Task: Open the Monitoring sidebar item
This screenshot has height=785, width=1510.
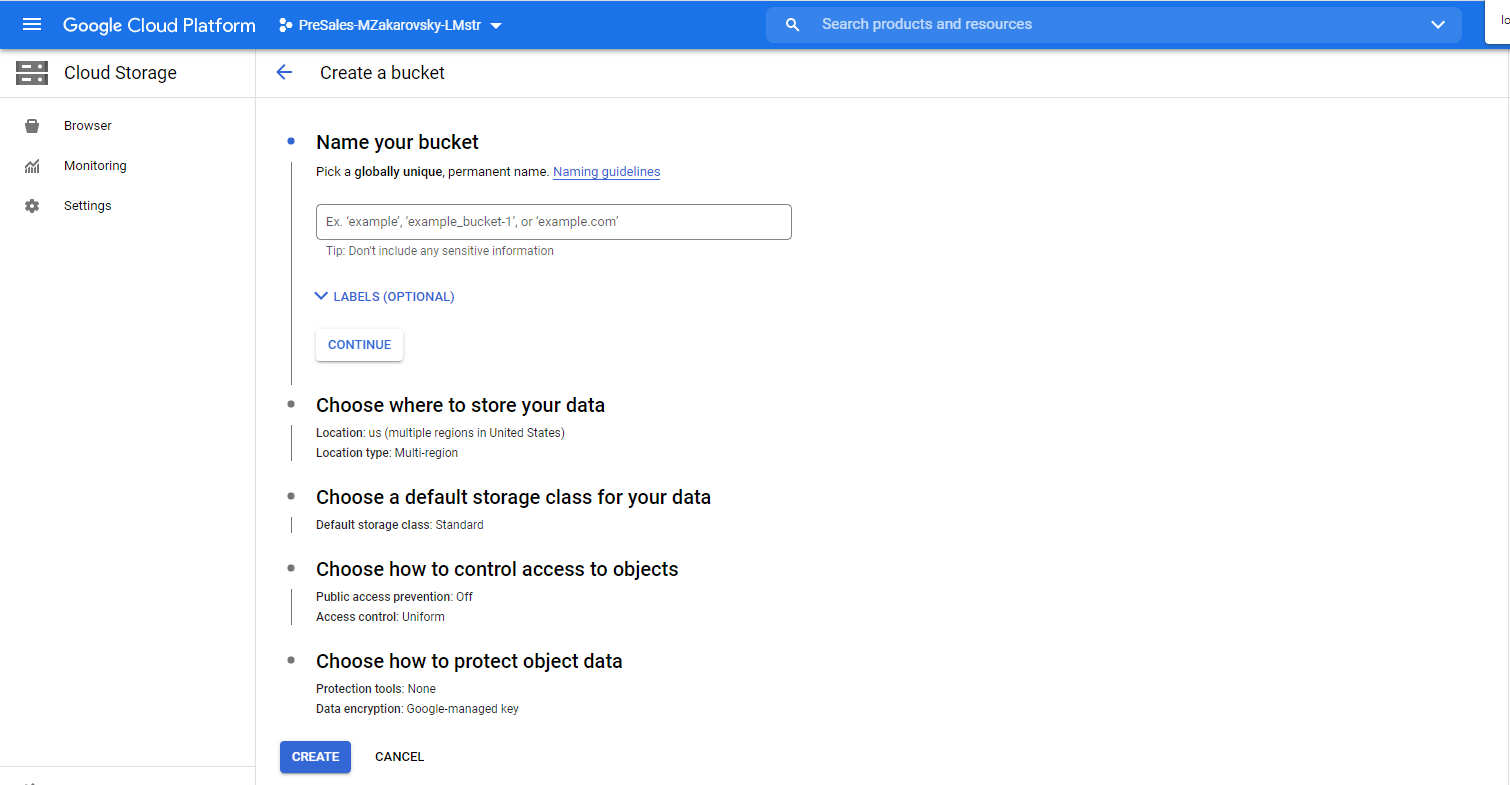Action: (x=95, y=166)
